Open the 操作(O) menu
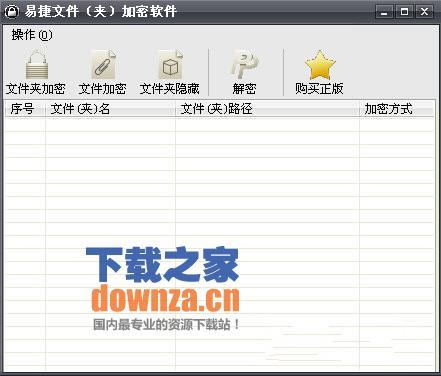441x376 pixels. (x=32, y=35)
